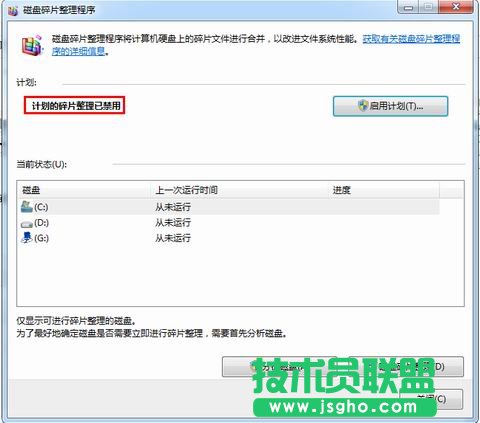Screen dimensions: 480x423
Task: Open the 获取有关磁盘碎片整理程序的详细信息 help link
Action: pos(256,45)
